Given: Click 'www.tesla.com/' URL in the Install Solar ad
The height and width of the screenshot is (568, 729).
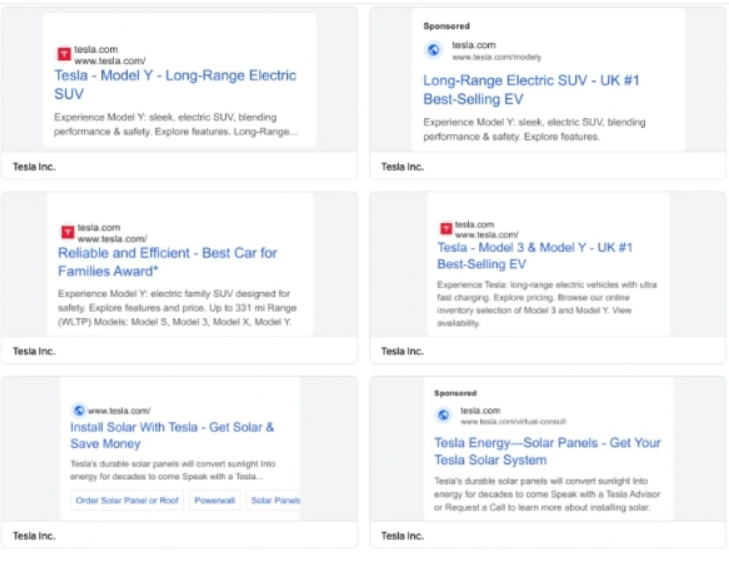Looking at the screenshot, I should pyautogui.click(x=119, y=411).
